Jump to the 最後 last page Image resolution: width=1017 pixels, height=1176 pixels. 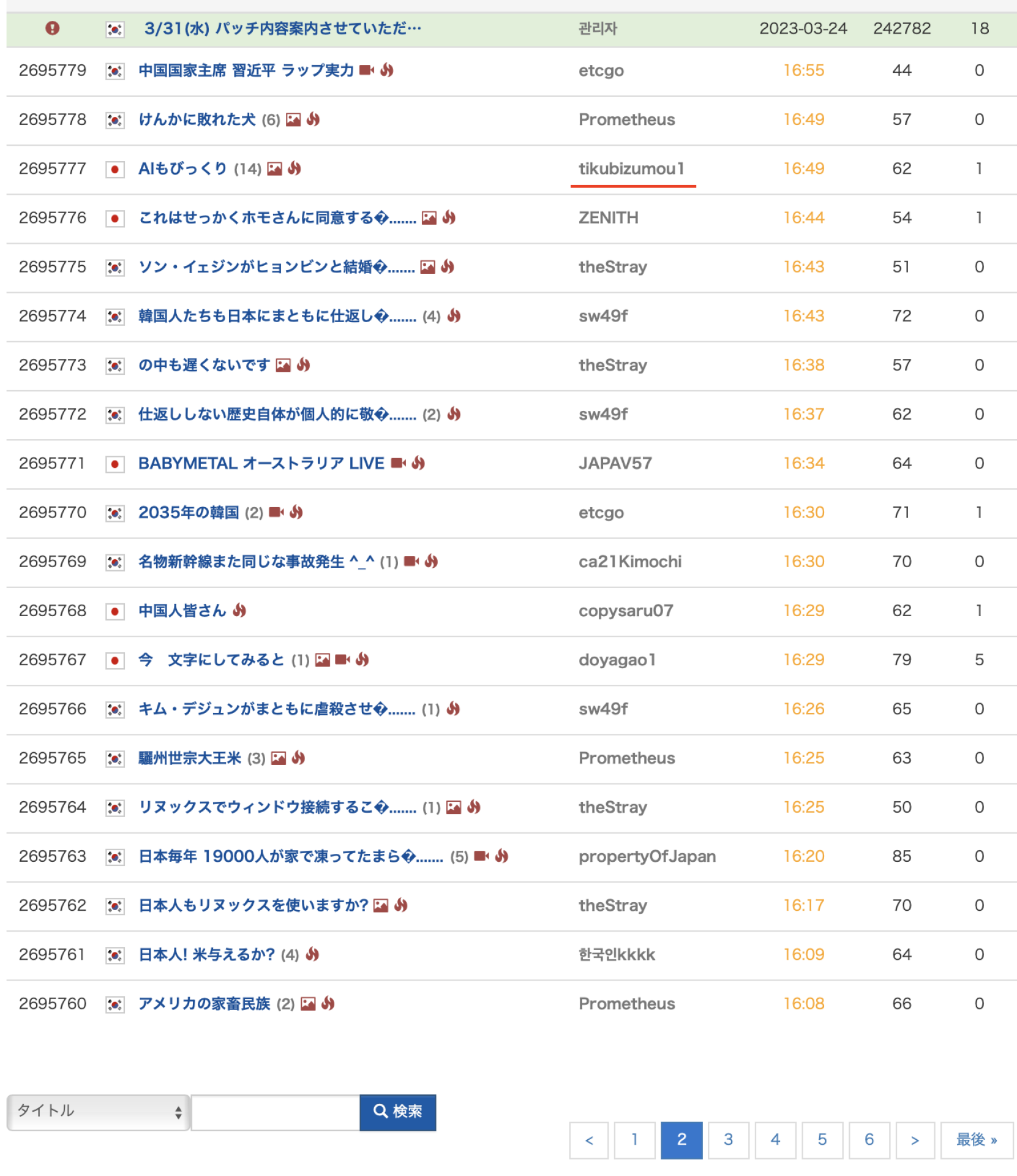(x=977, y=1140)
